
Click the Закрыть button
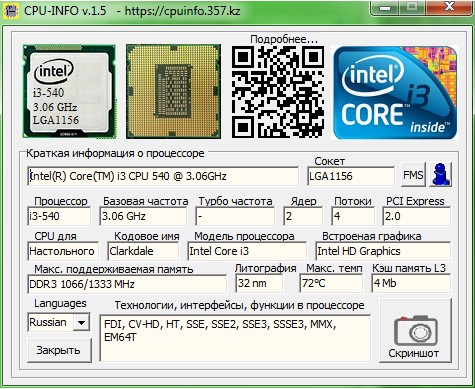59,350
